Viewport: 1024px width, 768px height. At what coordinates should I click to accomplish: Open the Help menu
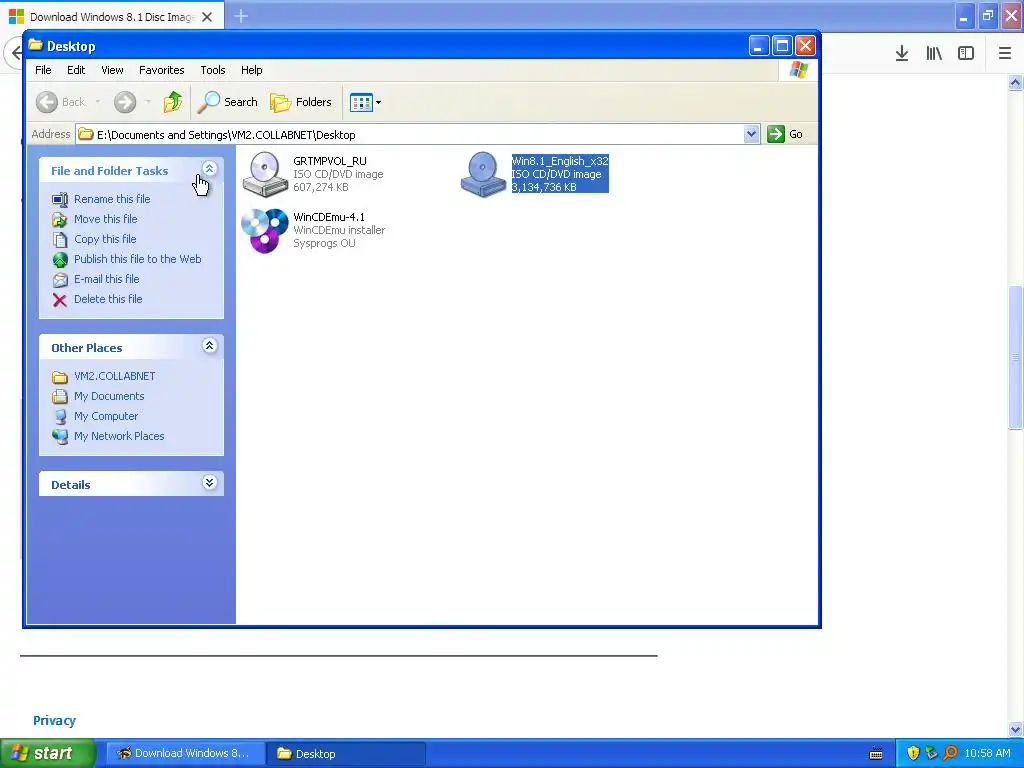click(251, 70)
